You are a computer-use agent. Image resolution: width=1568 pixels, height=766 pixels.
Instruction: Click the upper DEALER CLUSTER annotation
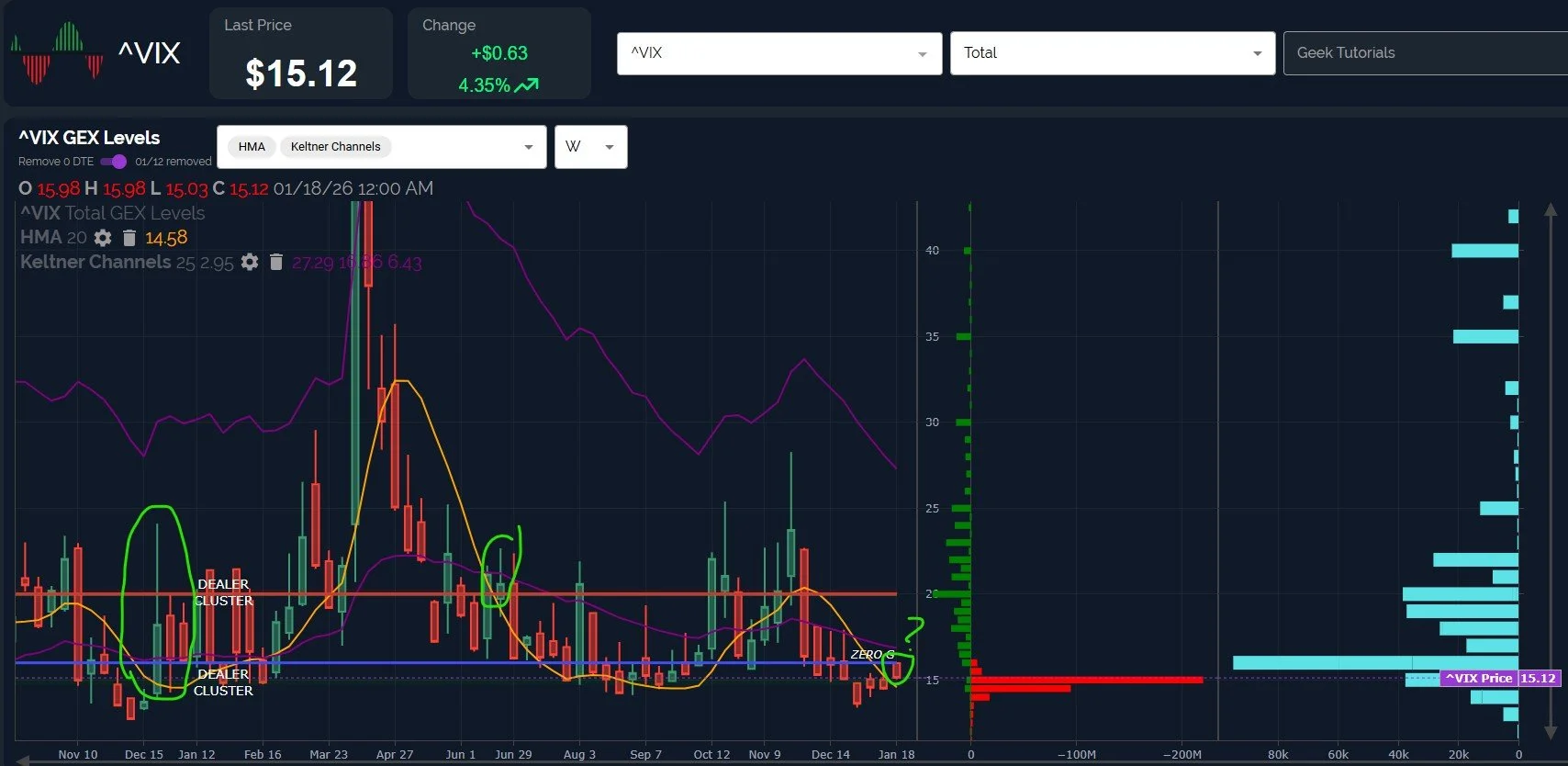223,592
